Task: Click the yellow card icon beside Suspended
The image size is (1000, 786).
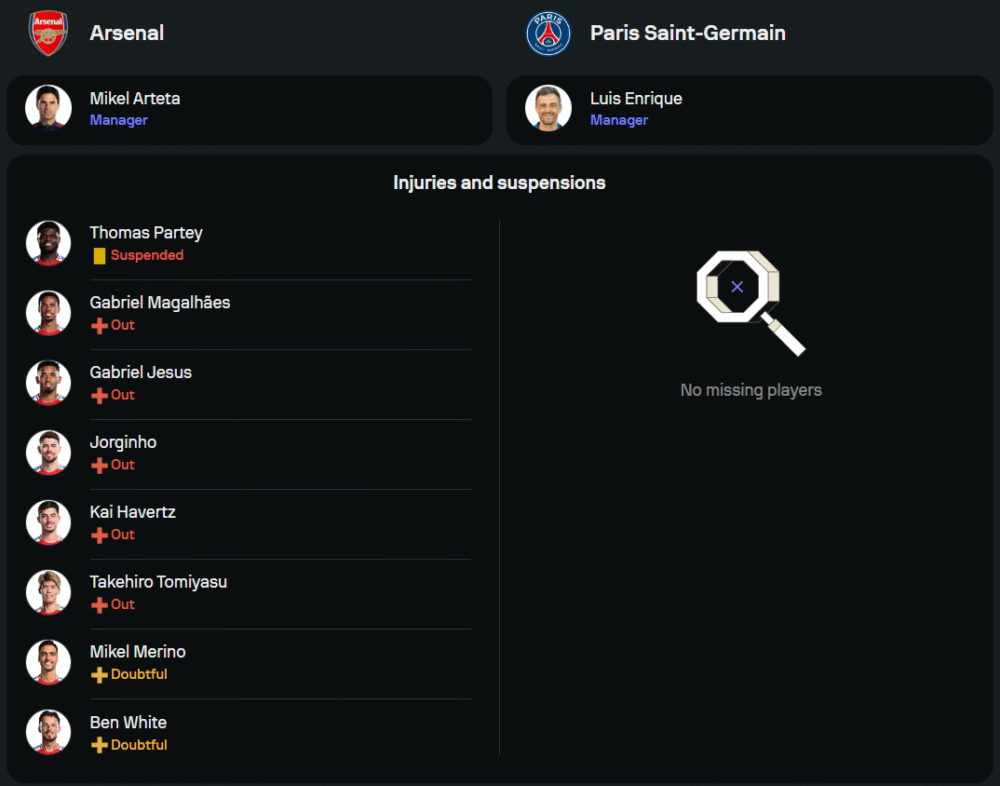Action: tap(99, 256)
